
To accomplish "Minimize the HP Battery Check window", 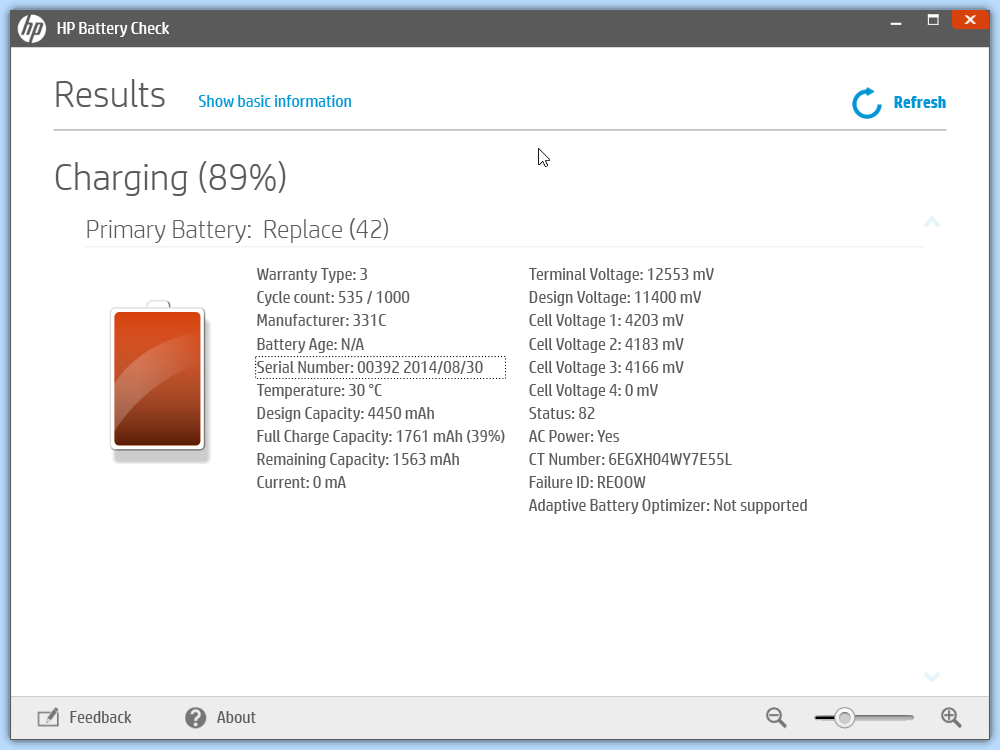I will click(x=896, y=22).
